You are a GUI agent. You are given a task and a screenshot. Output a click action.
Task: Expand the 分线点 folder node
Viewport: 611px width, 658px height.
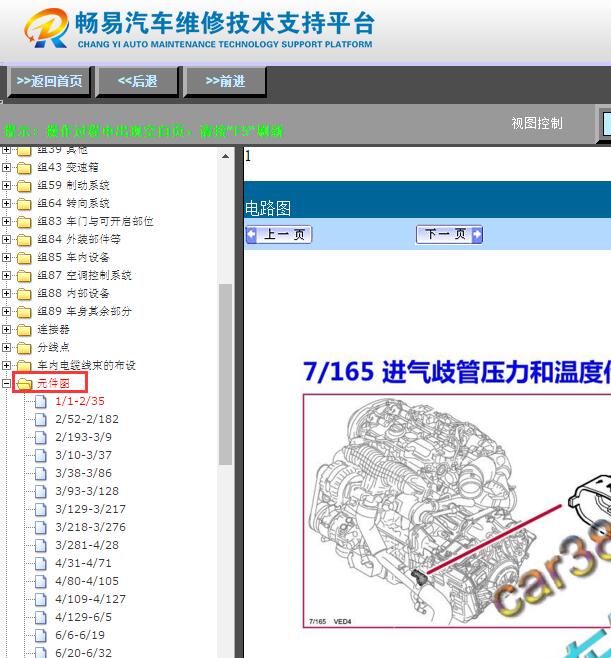click(6, 347)
